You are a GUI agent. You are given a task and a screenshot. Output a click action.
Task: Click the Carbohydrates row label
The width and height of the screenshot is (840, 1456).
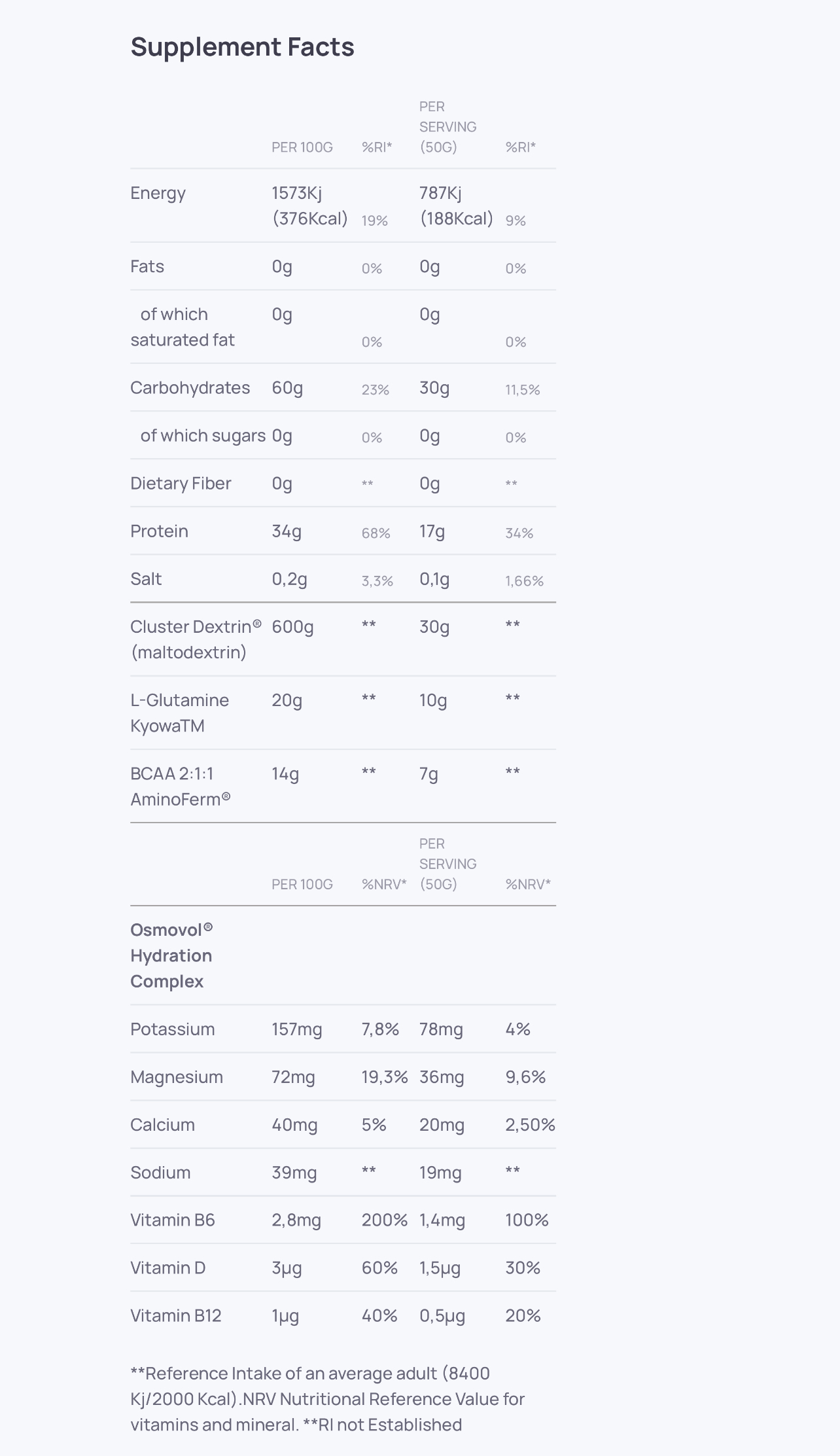point(190,388)
